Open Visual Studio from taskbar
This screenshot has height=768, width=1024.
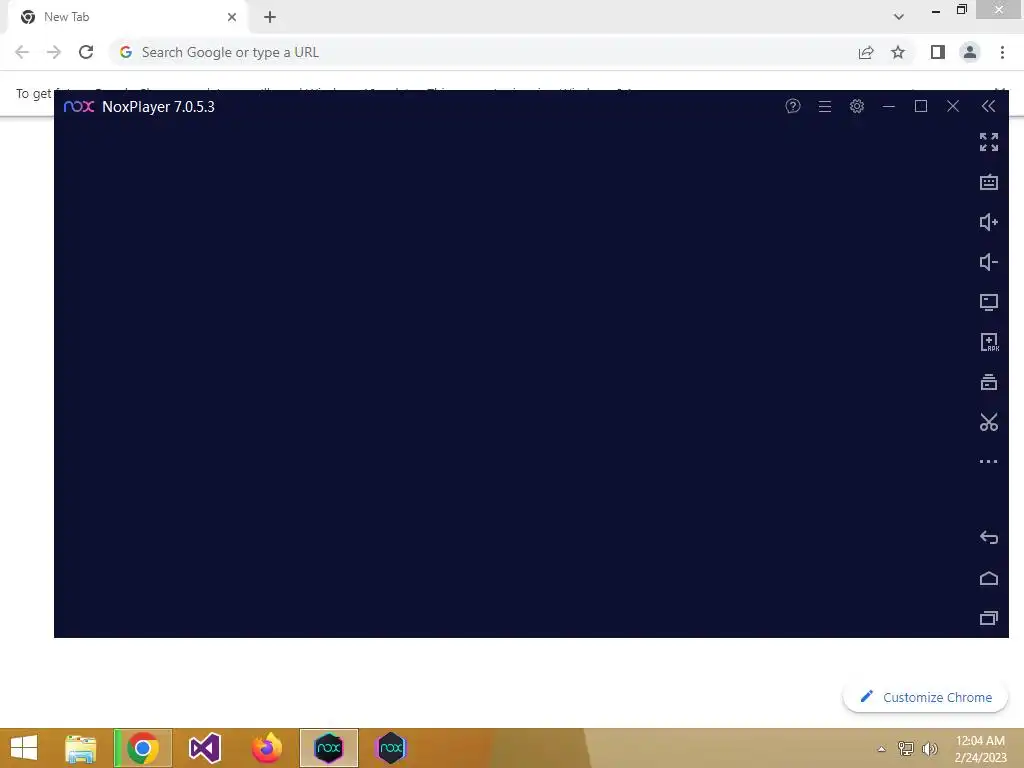(x=204, y=748)
